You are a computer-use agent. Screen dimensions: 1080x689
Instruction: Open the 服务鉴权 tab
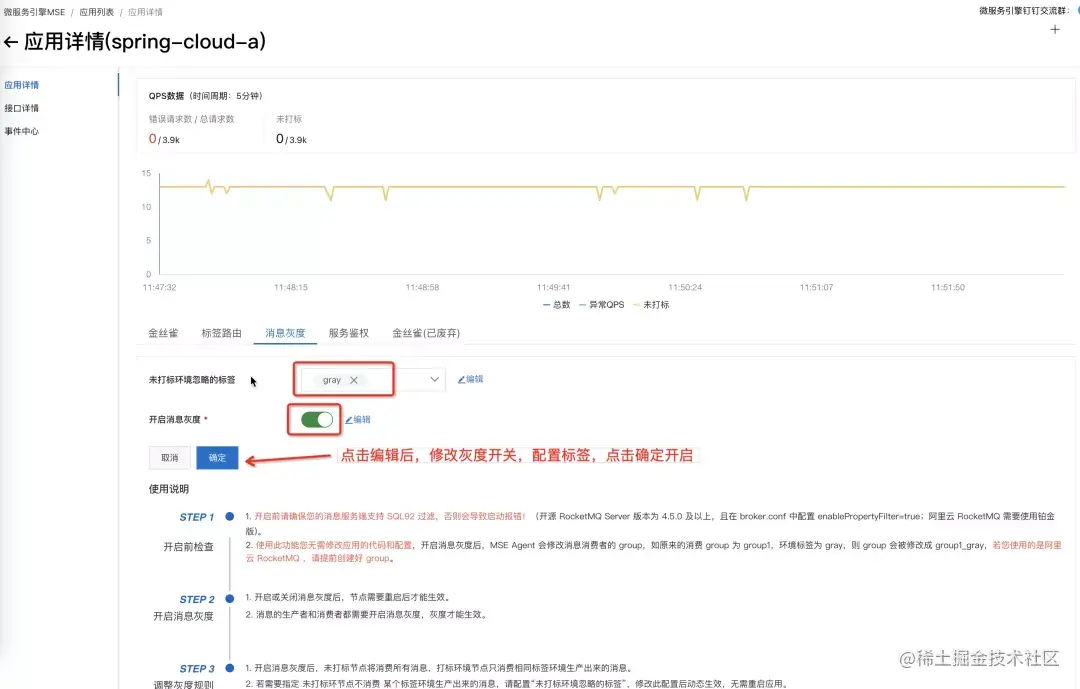pos(349,333)
